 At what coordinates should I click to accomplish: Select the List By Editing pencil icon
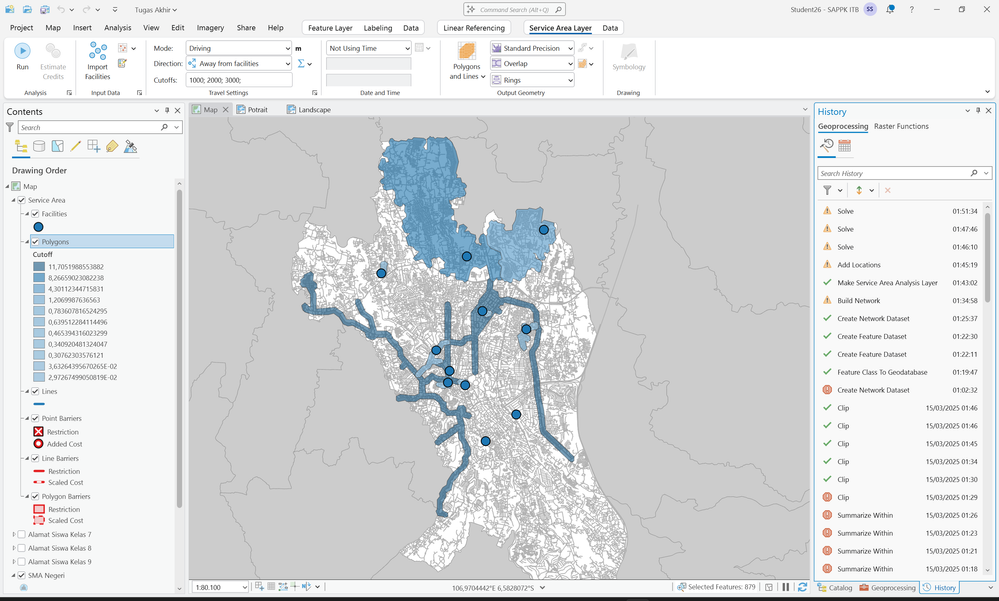76,147
